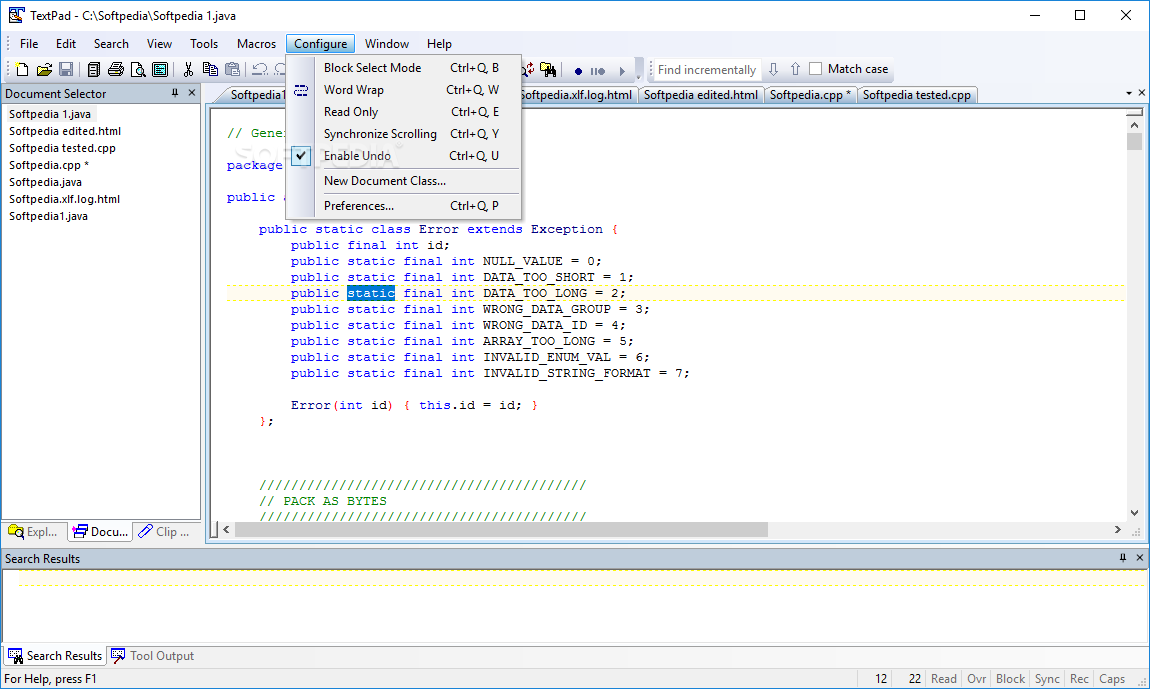Click the Word Wrap icon in Configure menu
The width and height of the screenshot is (1150, 689).
click(301, 90)
